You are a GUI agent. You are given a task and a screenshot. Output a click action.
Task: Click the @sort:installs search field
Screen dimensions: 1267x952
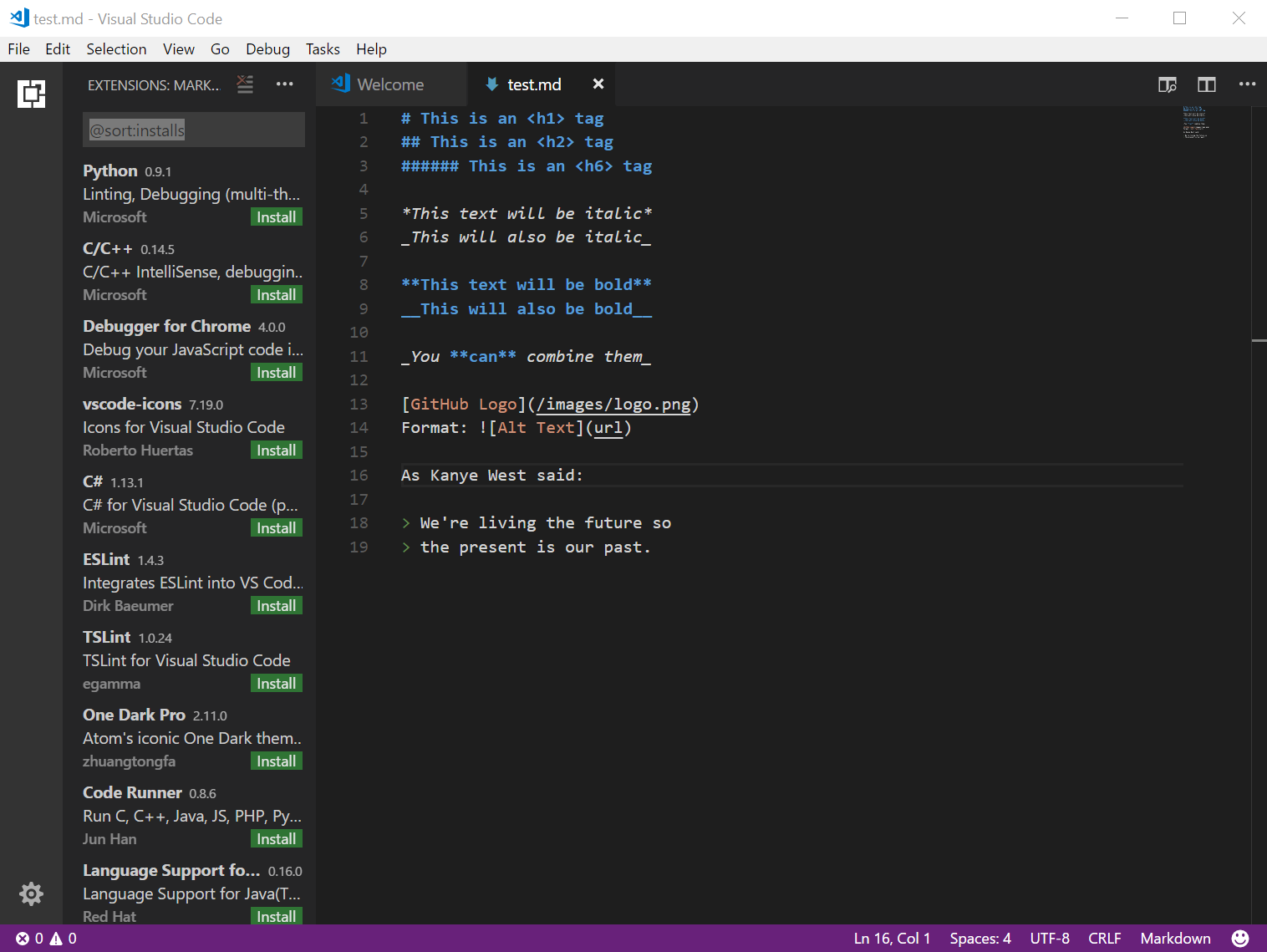pyautogui.click(x=194, y=130)
